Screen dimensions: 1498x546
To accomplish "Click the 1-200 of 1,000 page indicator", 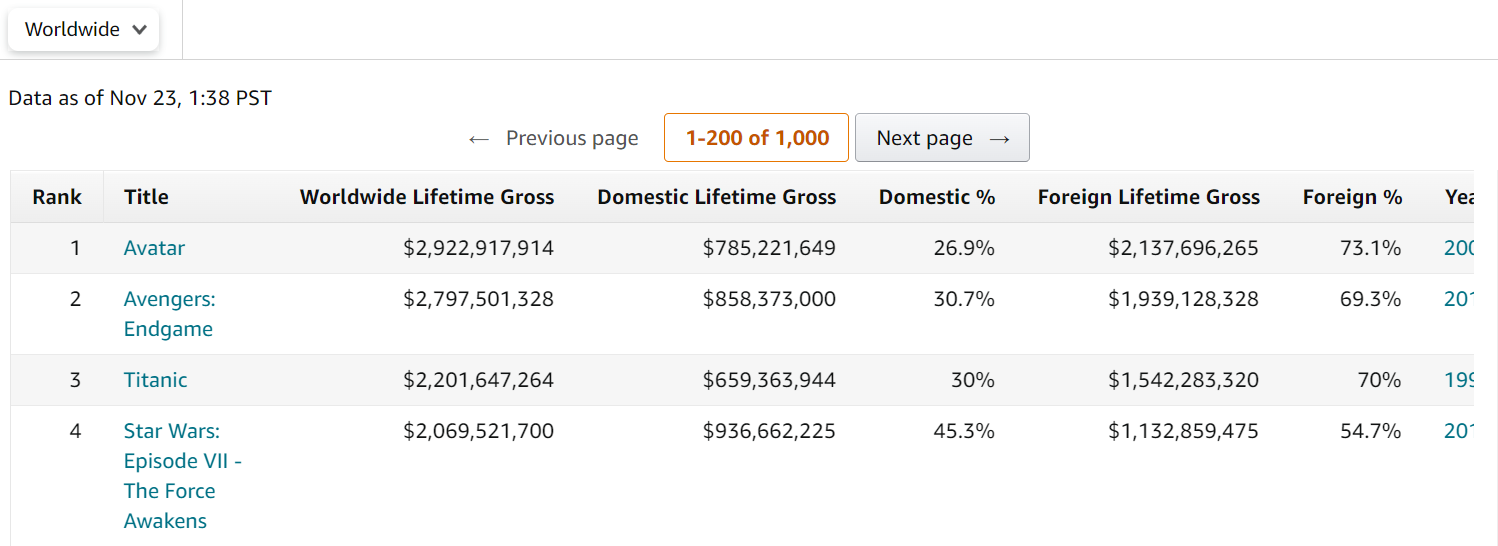I will coord(757,138).
